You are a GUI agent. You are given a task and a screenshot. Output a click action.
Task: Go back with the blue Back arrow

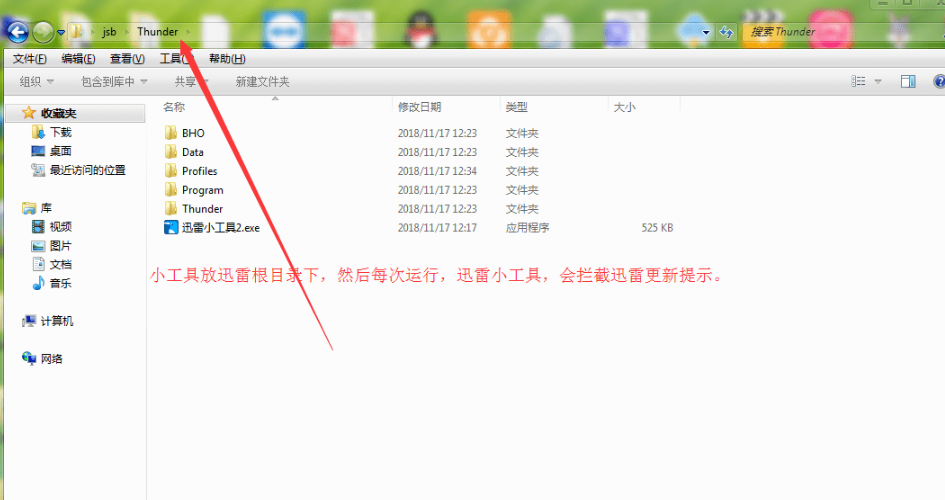point(17,31)
